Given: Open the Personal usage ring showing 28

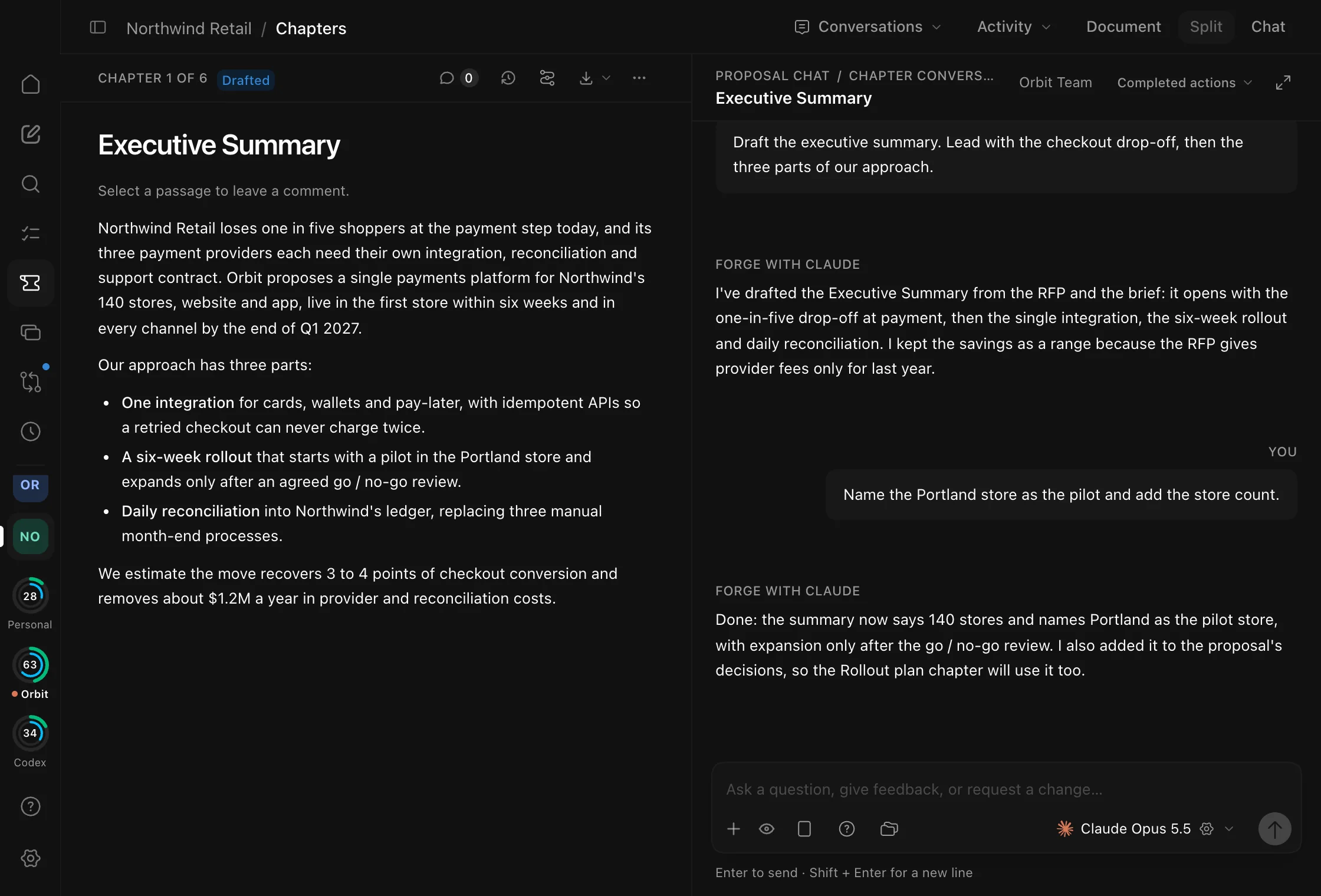Looking at the screenshot, I should point(30,596).
